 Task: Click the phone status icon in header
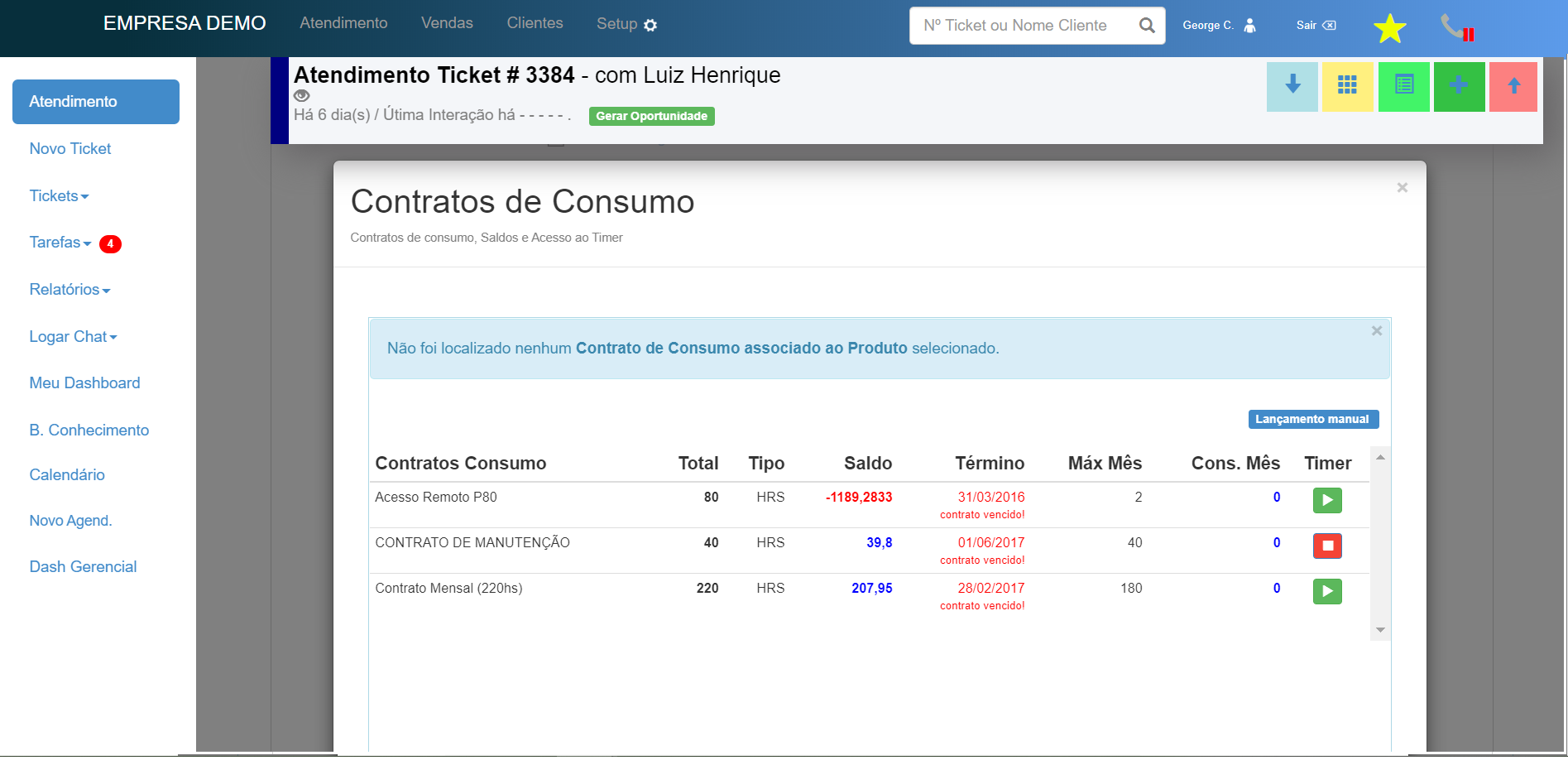click(1456, 28)
